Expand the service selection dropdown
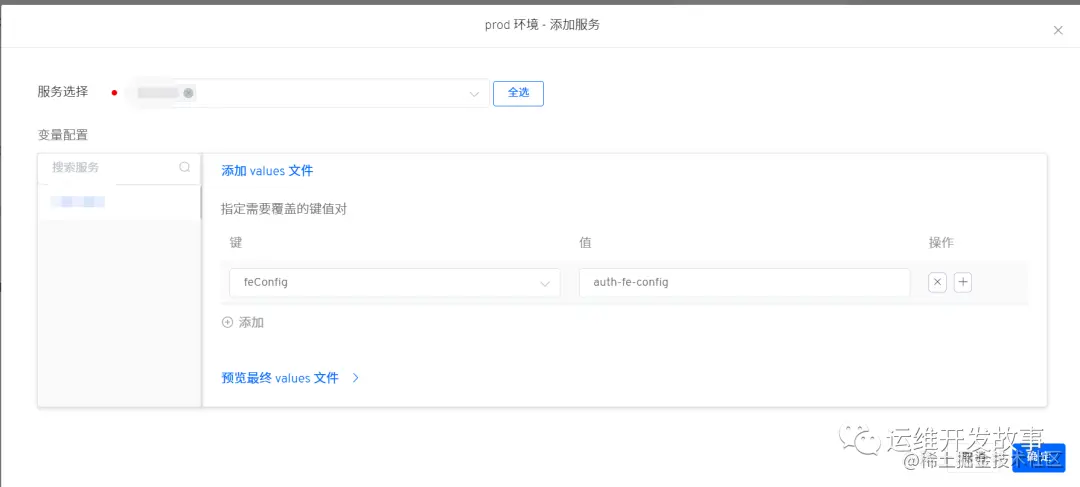1080x487 pixels. pos(474,94)
